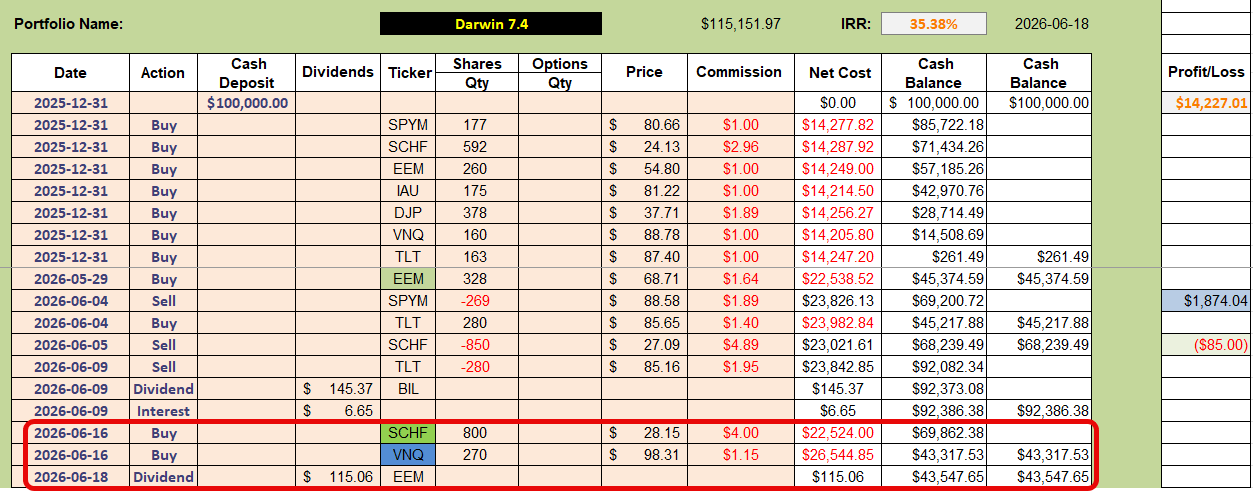Select the $43,547.65 final cash balance
This screenshot has height=493, width=1253.
pos(1038,477)
